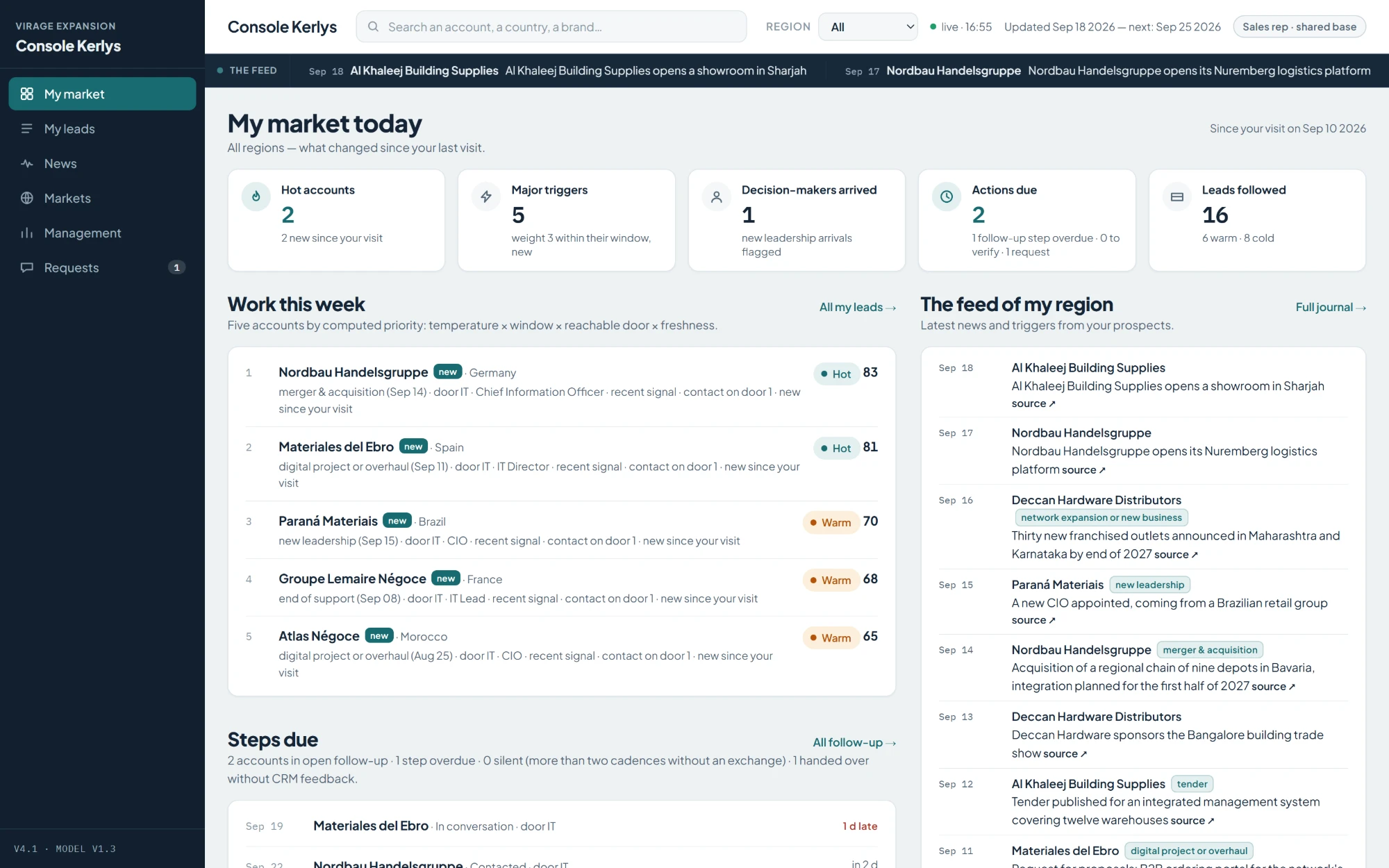Open Paraná new CIO source link
The height and width of the screenshot is (868, 1389).
[1033, 620]
